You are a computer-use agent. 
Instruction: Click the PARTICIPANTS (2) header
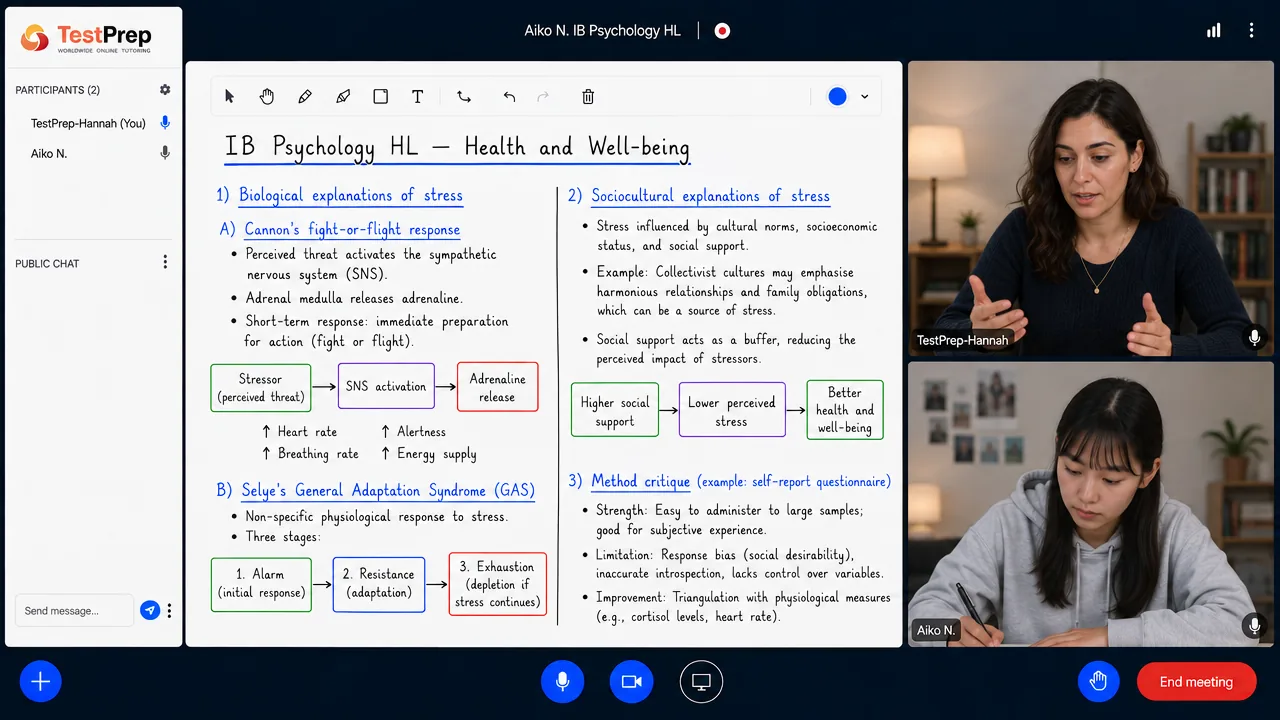(58, 90)
